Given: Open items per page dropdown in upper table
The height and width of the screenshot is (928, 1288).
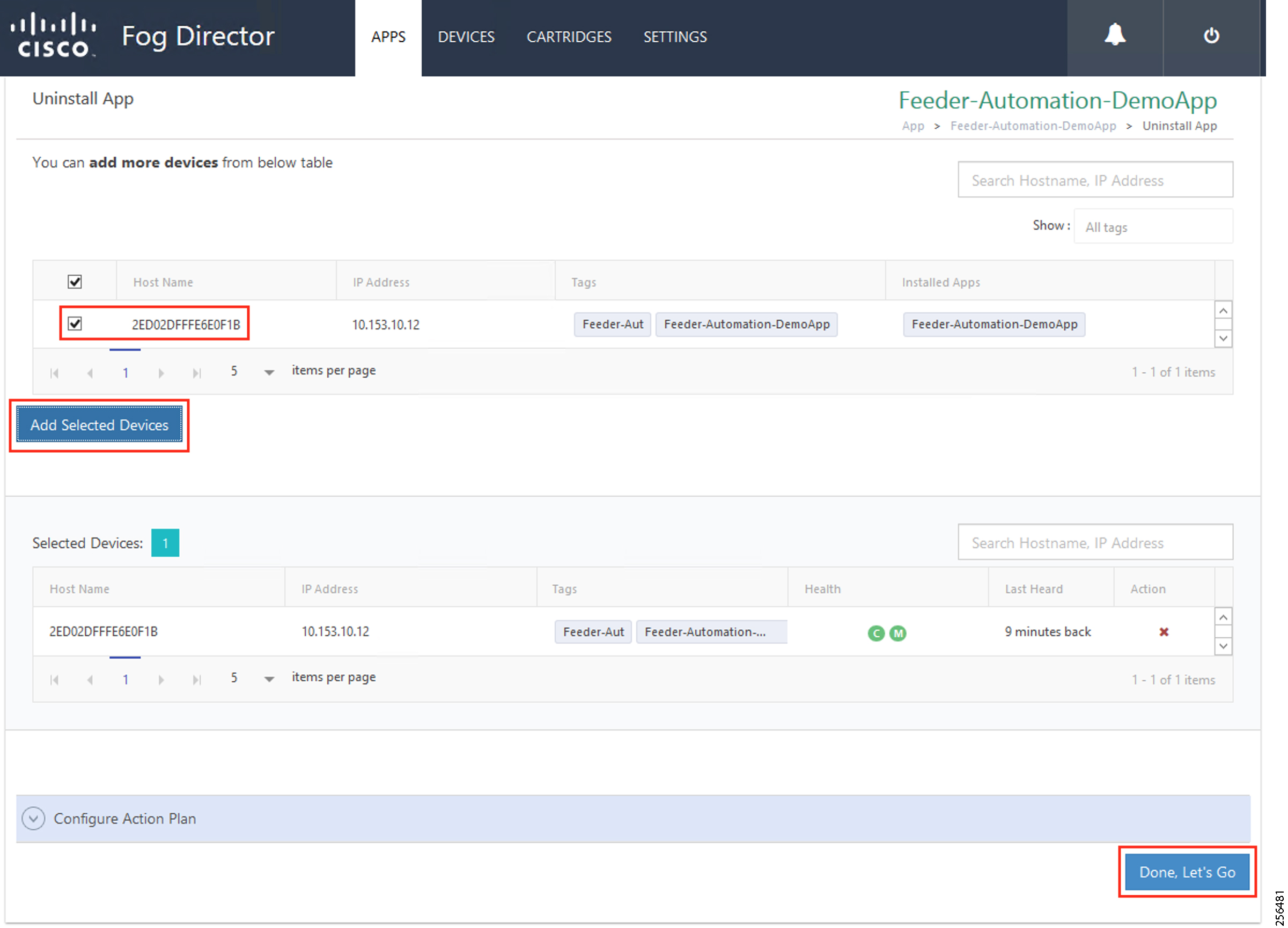Looking at the screenshot, I should pyautogui.click(x=269, y=373).
